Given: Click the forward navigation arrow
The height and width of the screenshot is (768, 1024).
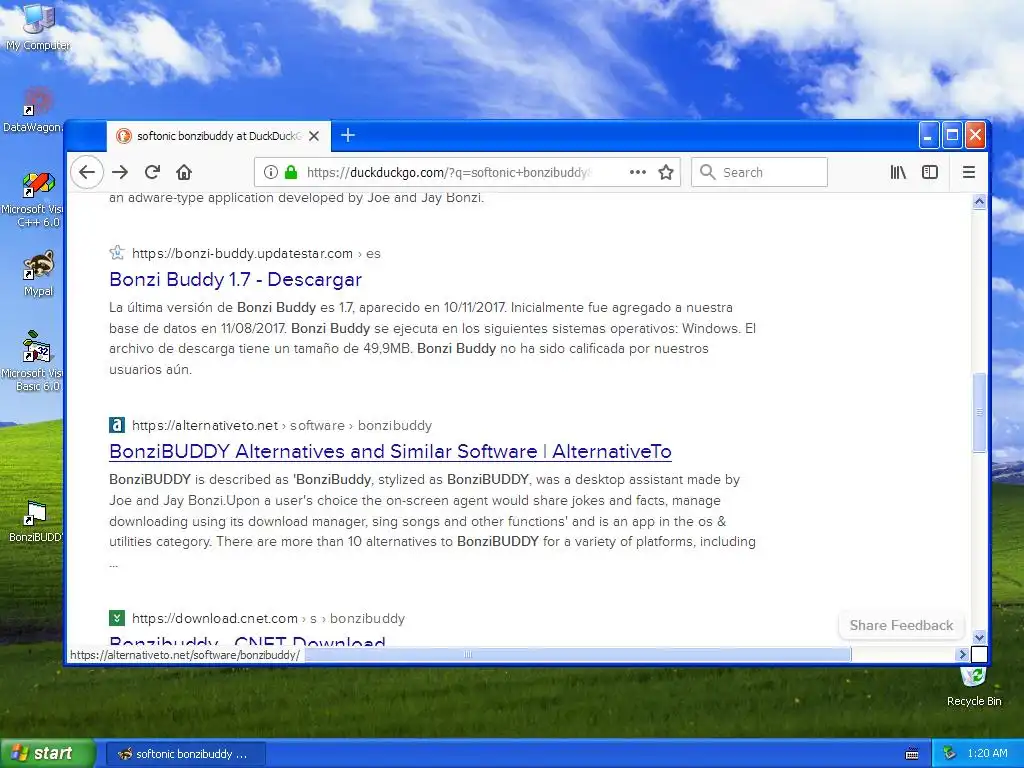Looking at the screenshot, I should pos(120,172).
